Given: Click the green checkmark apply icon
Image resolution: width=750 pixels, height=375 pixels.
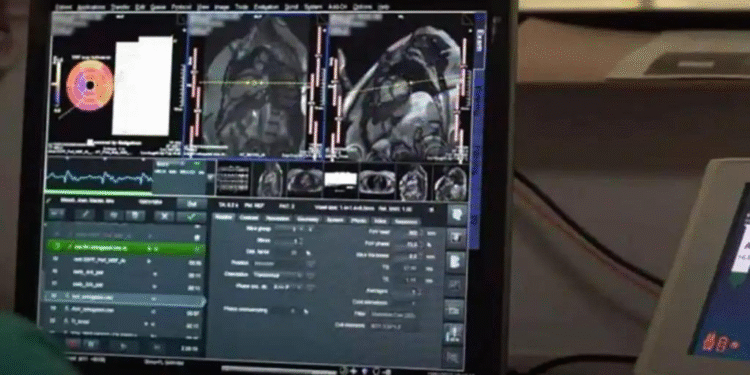Looking at the screenshot, I should [x=191, y=217].
